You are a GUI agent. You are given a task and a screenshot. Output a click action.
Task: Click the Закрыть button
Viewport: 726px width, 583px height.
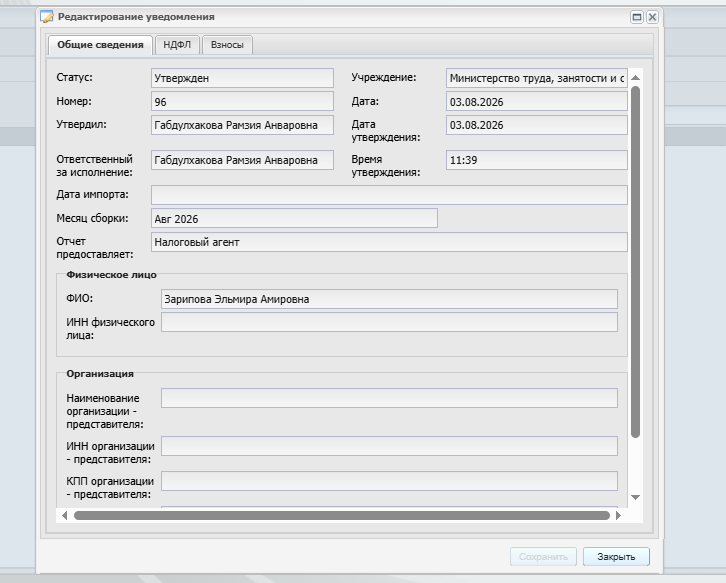click(x=616, y=557)
